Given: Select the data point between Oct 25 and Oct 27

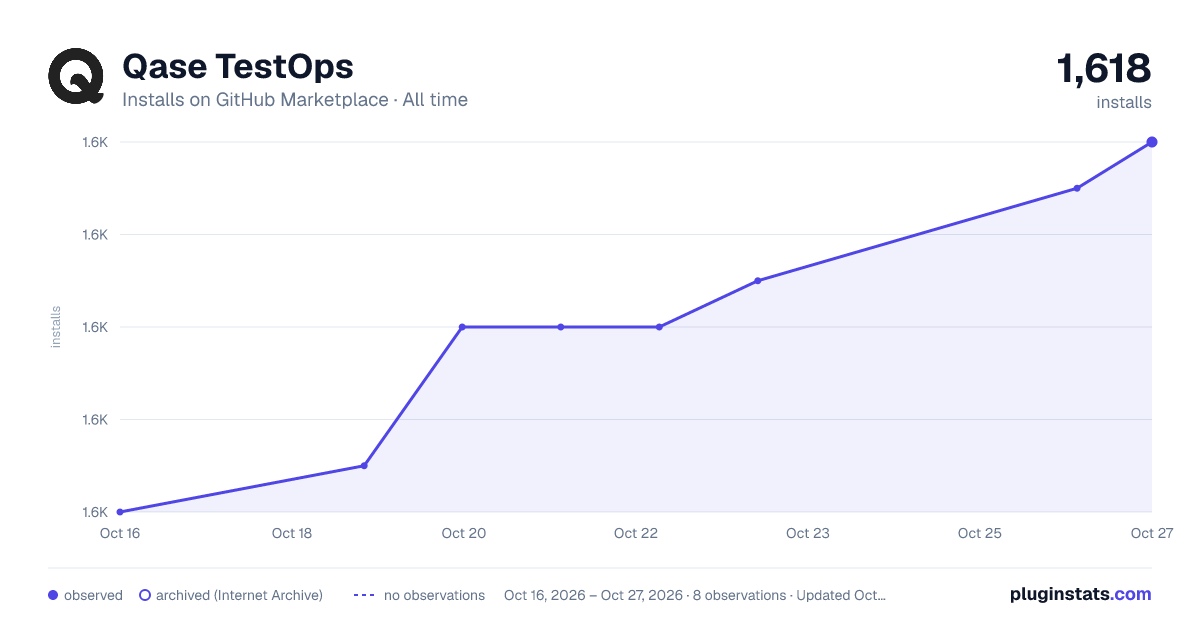Looking at the screenshot, I should [x=1077, y=188].
